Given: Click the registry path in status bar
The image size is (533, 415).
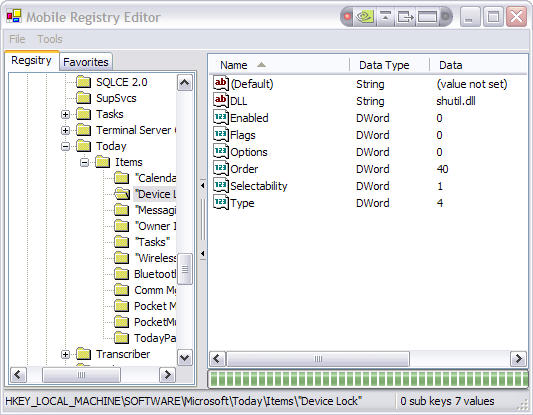Looking at the screenshot, I should tap(184, 401).
